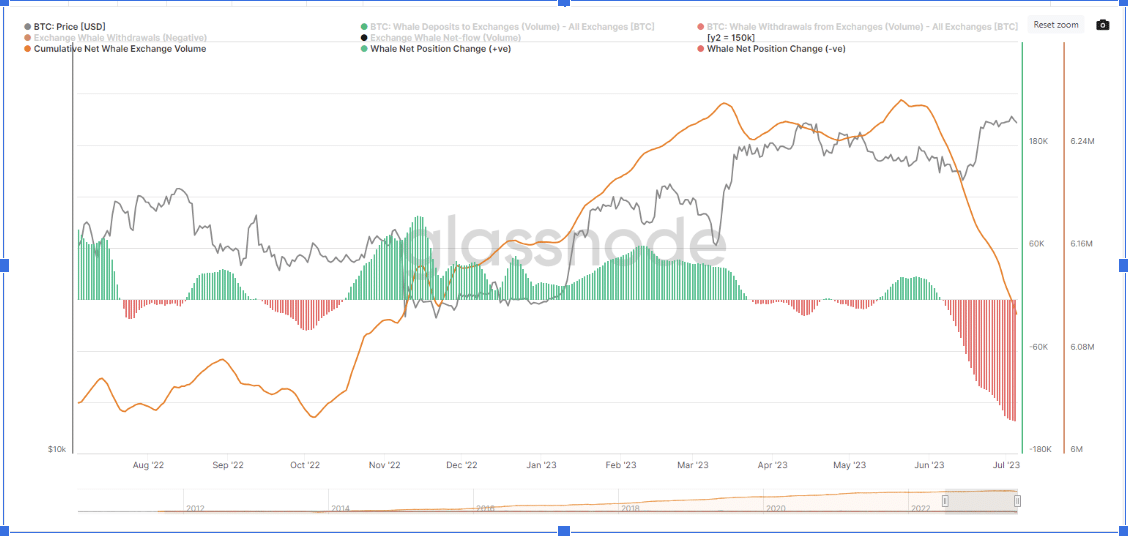Click the right handle of range navigator

[x=1017, y=501]
